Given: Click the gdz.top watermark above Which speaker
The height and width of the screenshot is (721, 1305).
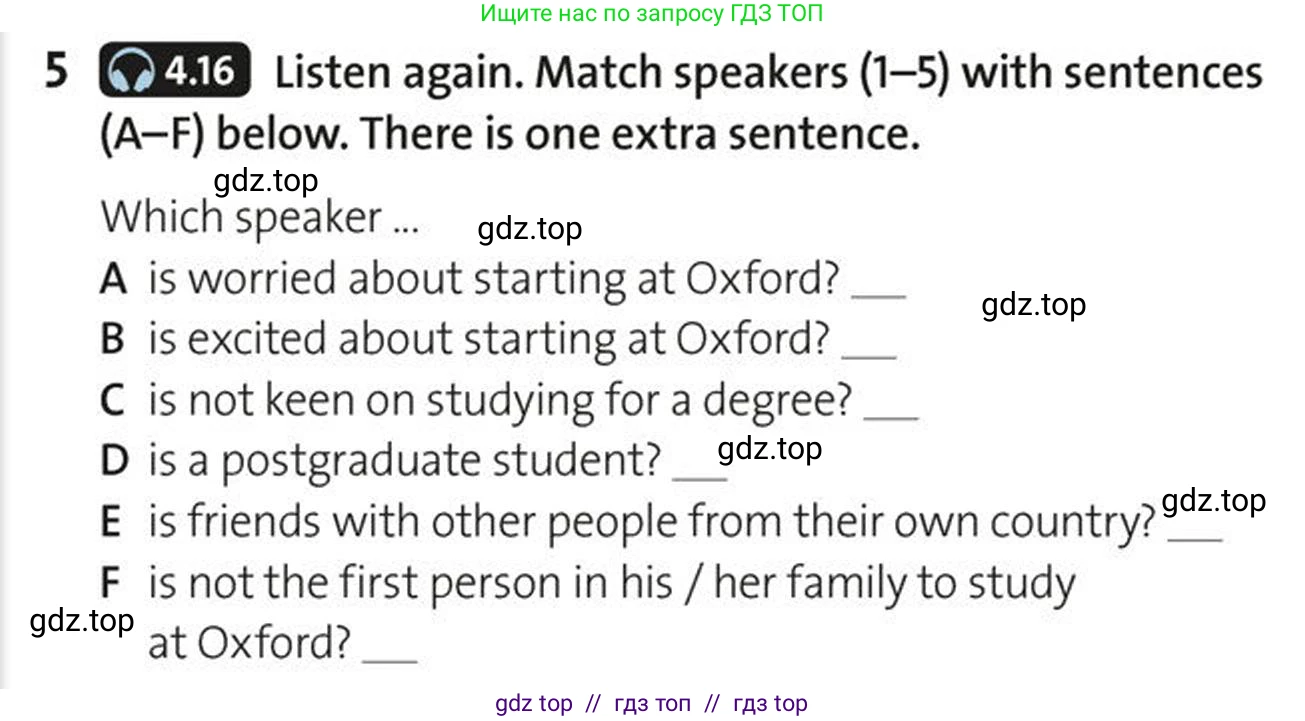Looking at the screenshot, I should coord(266,181).
